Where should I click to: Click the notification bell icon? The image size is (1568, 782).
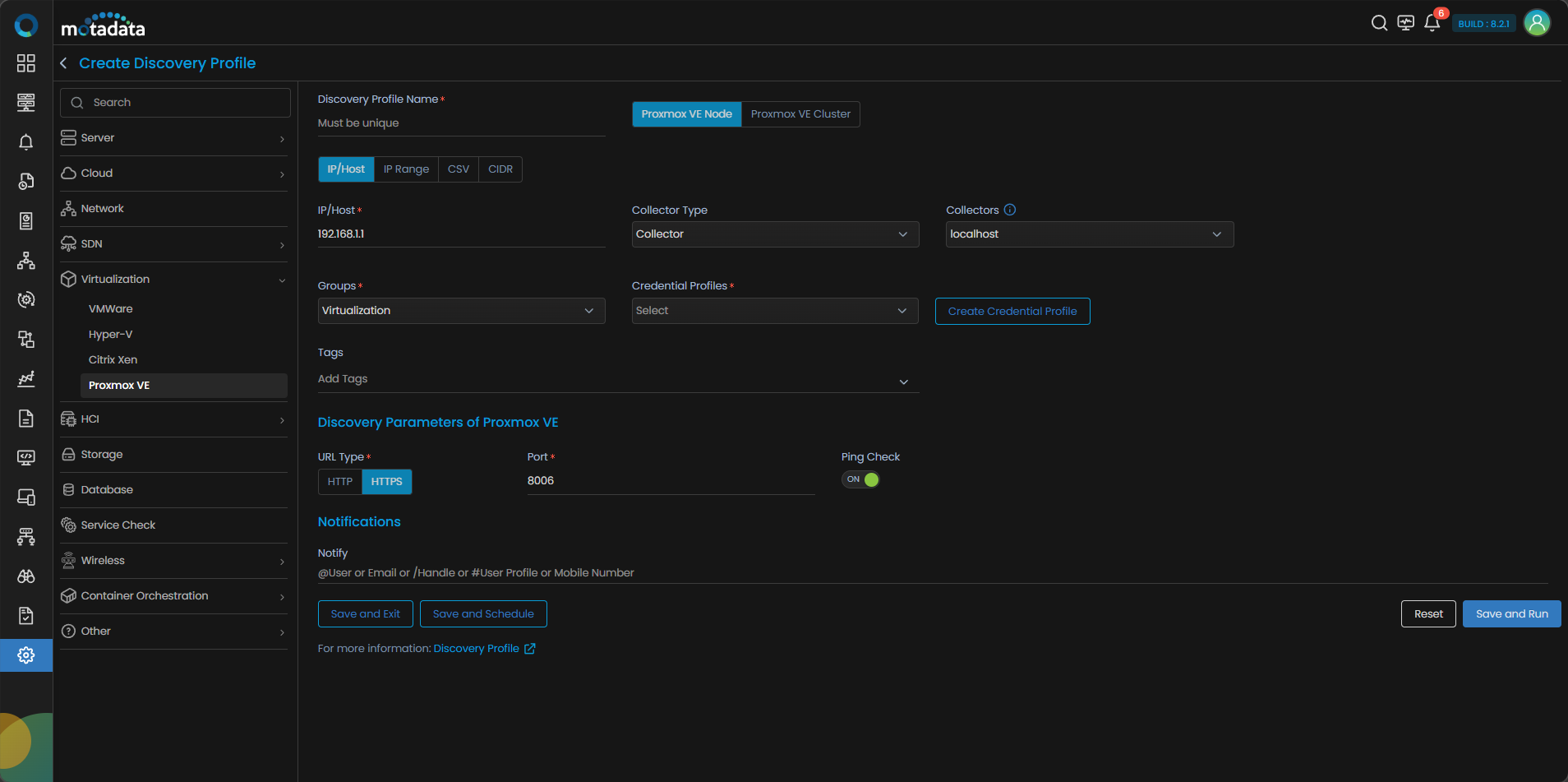point(1432,23)
